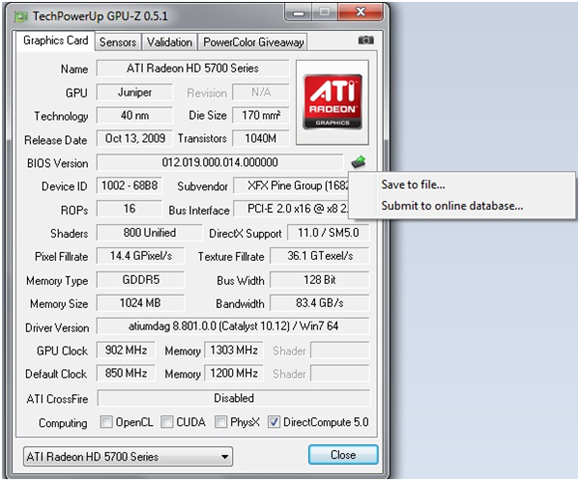Open the ATI Radeon HD 5700 Series dropdown
580x481 pixels.
point(128,456)
